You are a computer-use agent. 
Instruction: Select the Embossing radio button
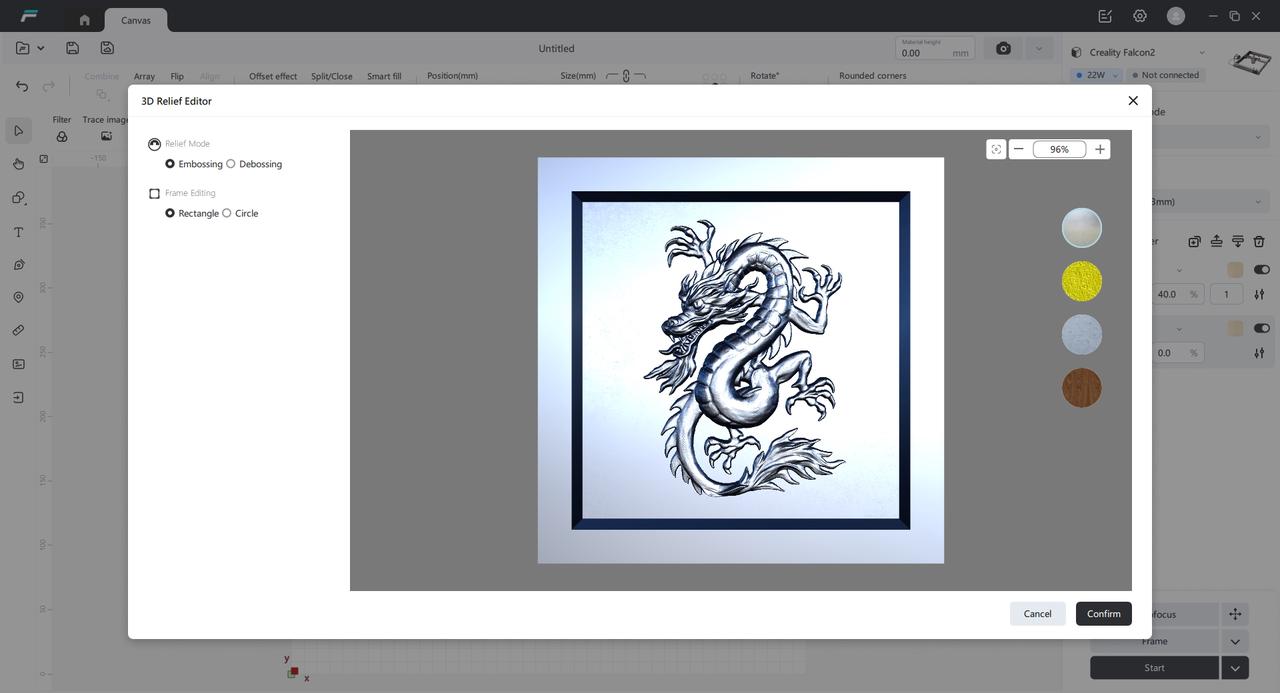click(170, 164)
